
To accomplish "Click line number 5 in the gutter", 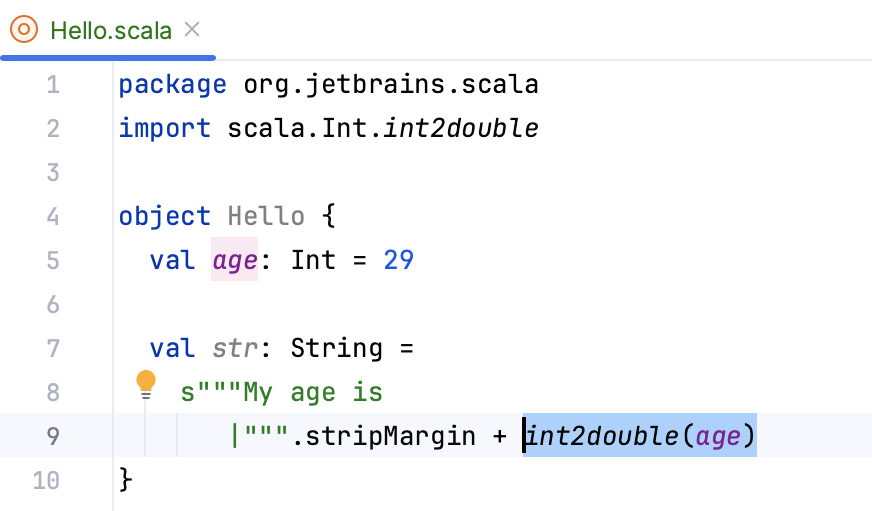I will tap(53, 261).
